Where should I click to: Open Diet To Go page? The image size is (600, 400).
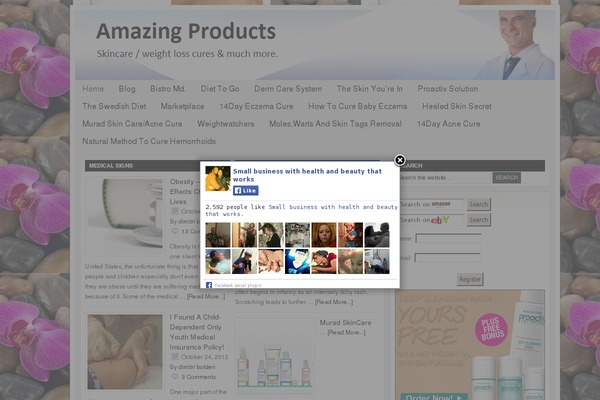click(x=220, y=89)
